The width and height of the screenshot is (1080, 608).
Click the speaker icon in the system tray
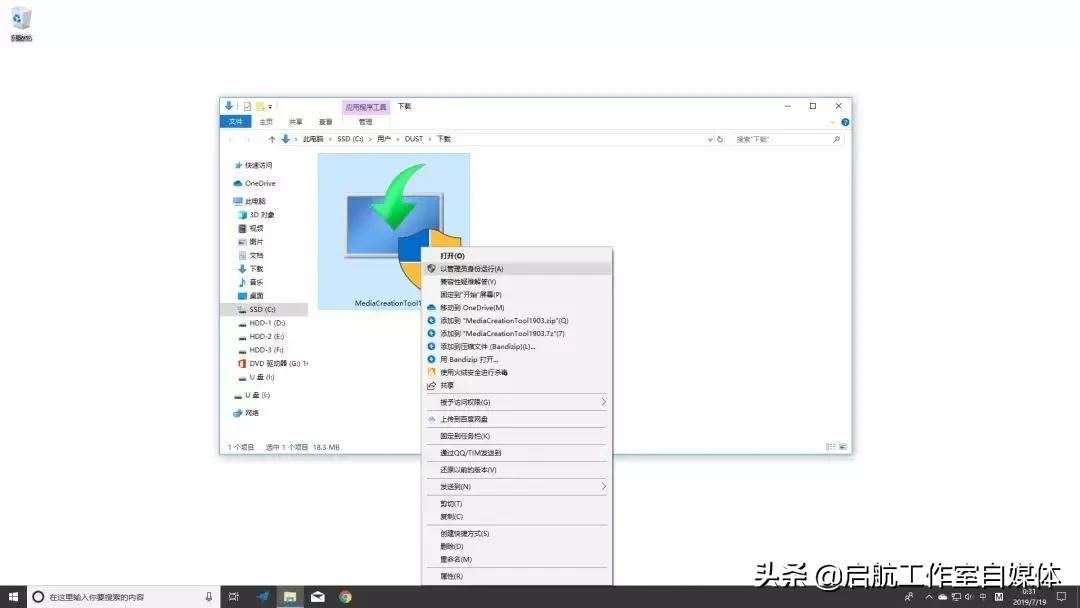968,597
